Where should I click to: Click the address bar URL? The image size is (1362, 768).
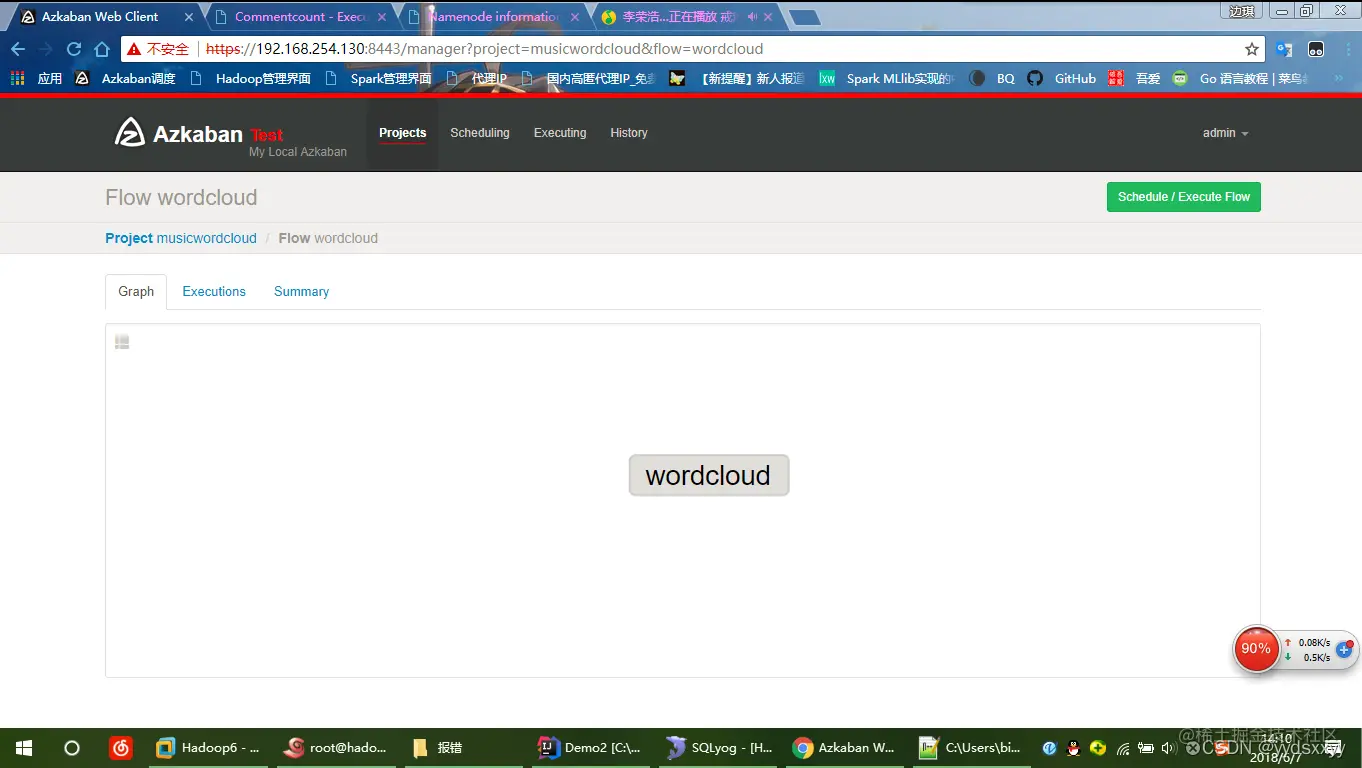coord(484,49)
